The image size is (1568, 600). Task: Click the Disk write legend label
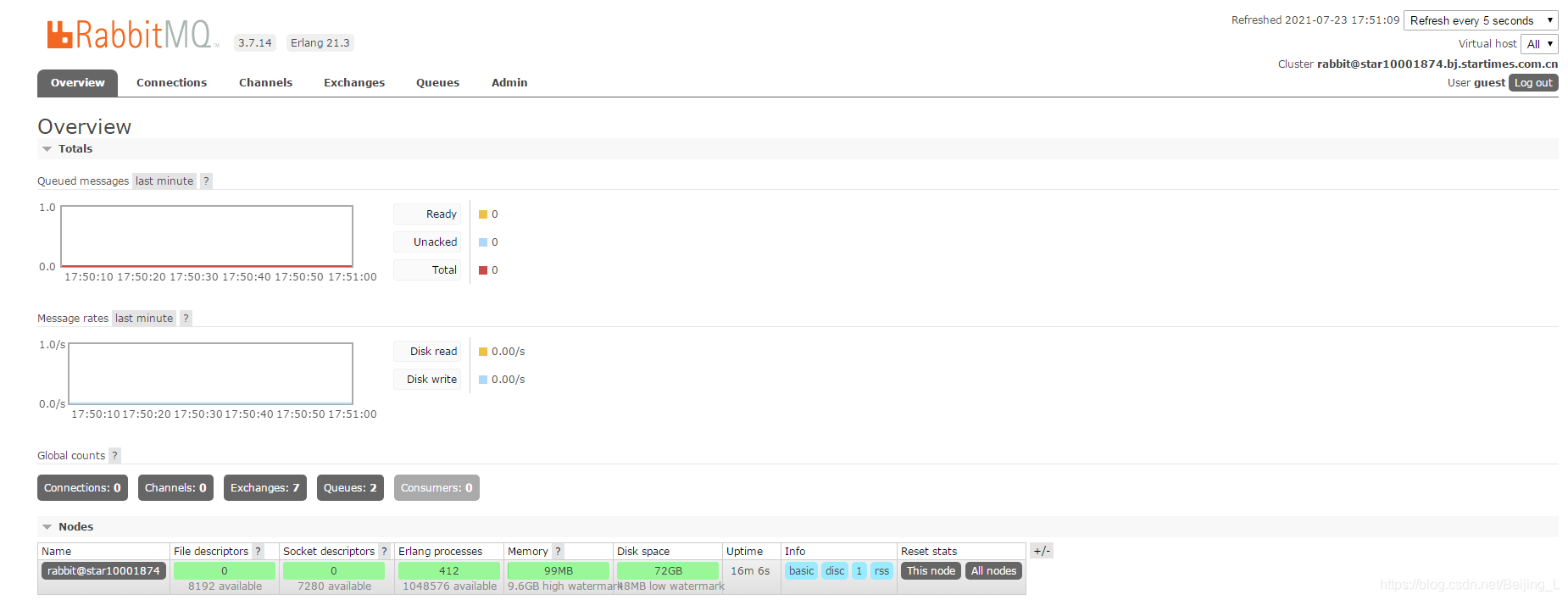point(427,379)
